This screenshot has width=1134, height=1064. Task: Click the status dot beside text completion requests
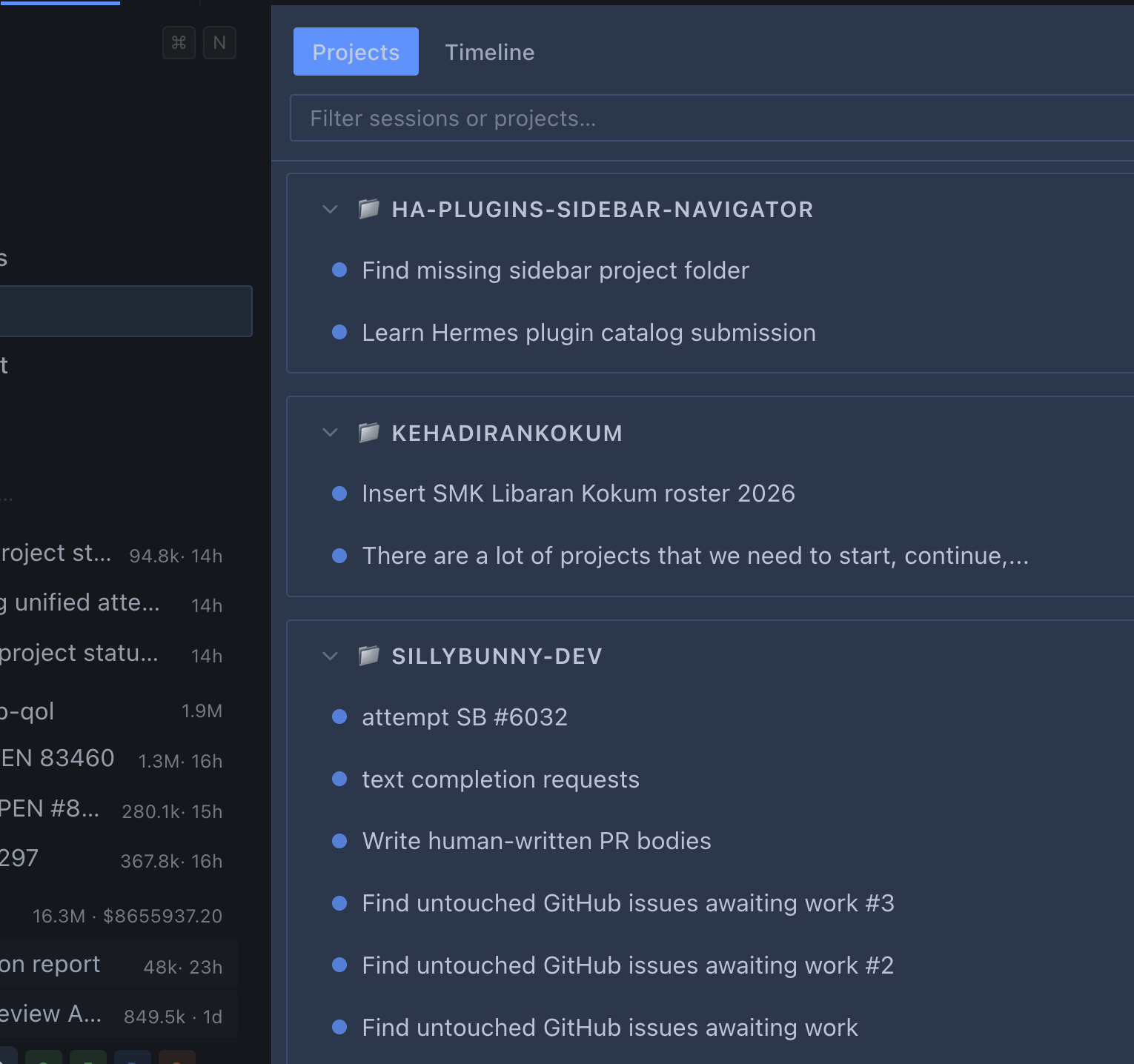[x=339, y=779]
